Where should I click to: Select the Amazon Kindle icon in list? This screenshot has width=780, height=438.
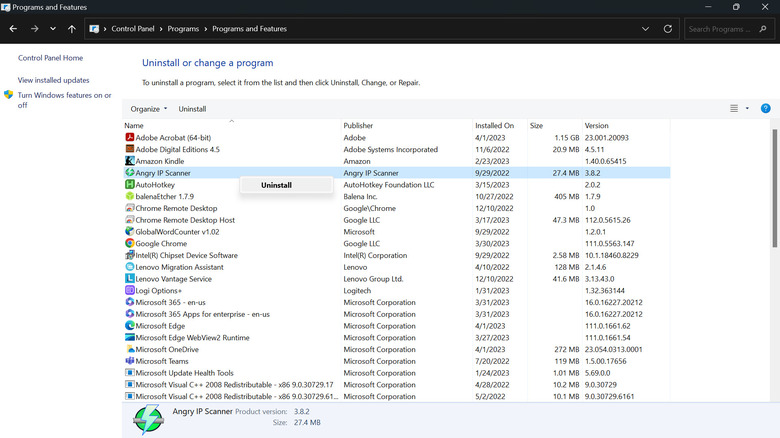tap(130, 160)
